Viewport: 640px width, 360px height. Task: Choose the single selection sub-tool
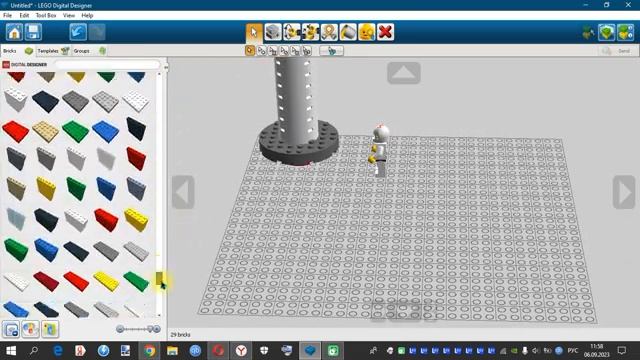pyautogui.click(x=250, y=51)
